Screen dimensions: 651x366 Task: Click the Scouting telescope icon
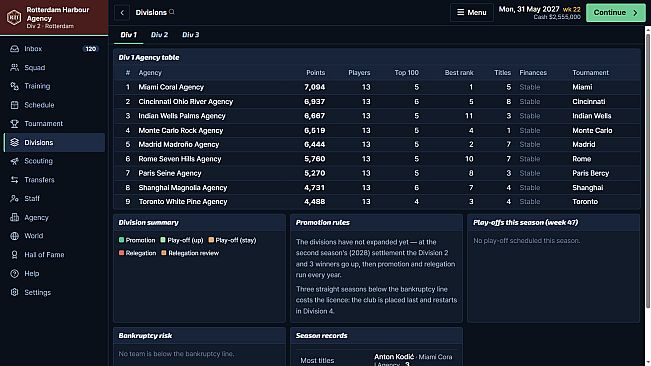(x=15, y=161)
